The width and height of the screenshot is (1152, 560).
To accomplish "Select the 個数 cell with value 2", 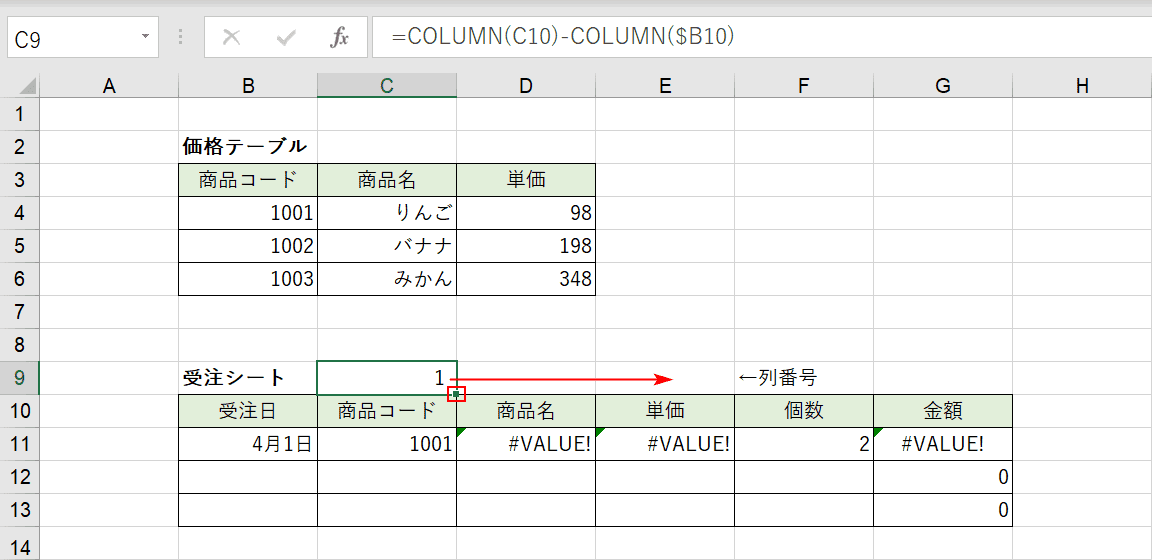I will [x=804, y=444].
